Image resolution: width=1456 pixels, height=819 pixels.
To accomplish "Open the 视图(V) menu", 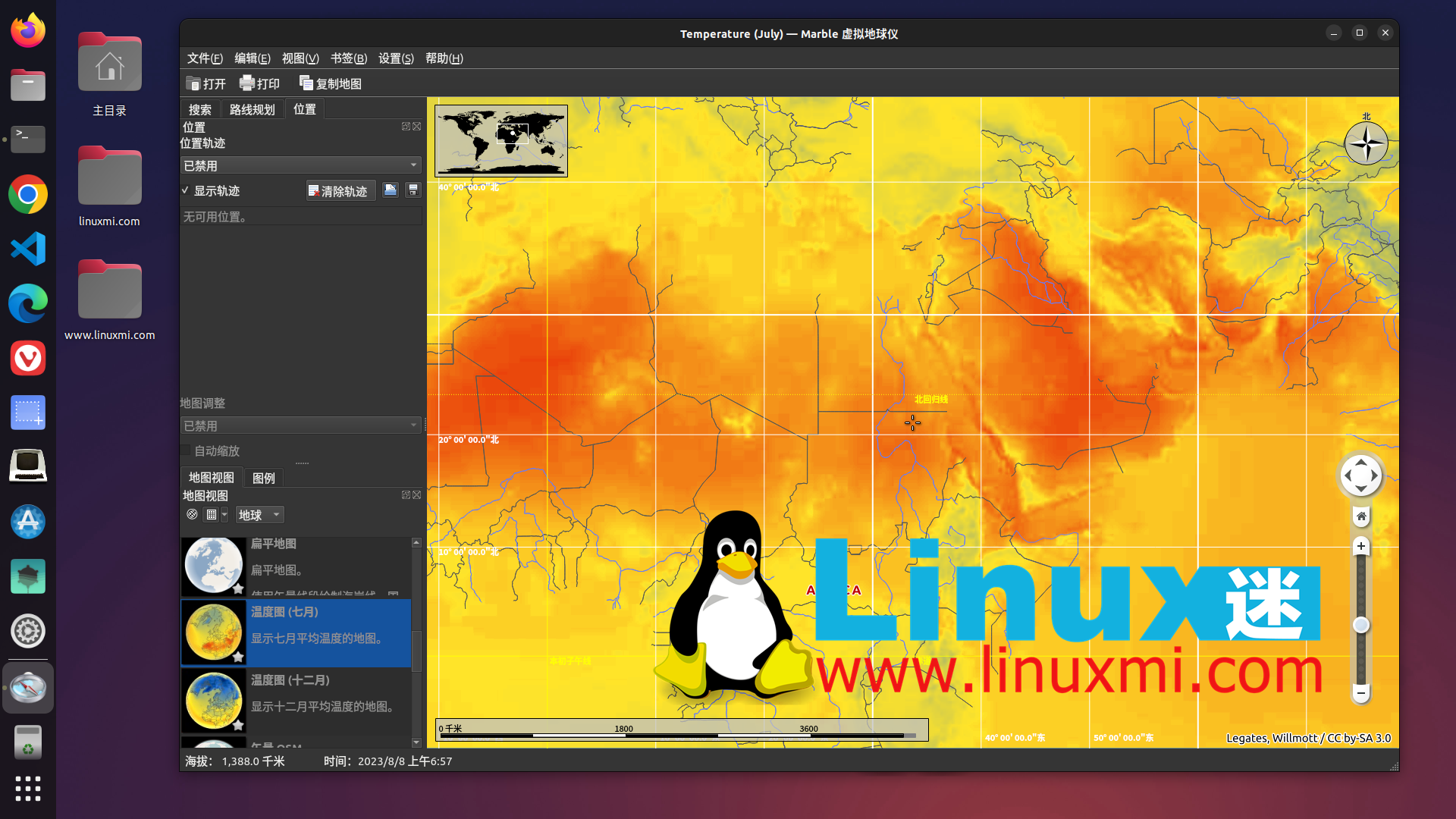I will [300, 58].
